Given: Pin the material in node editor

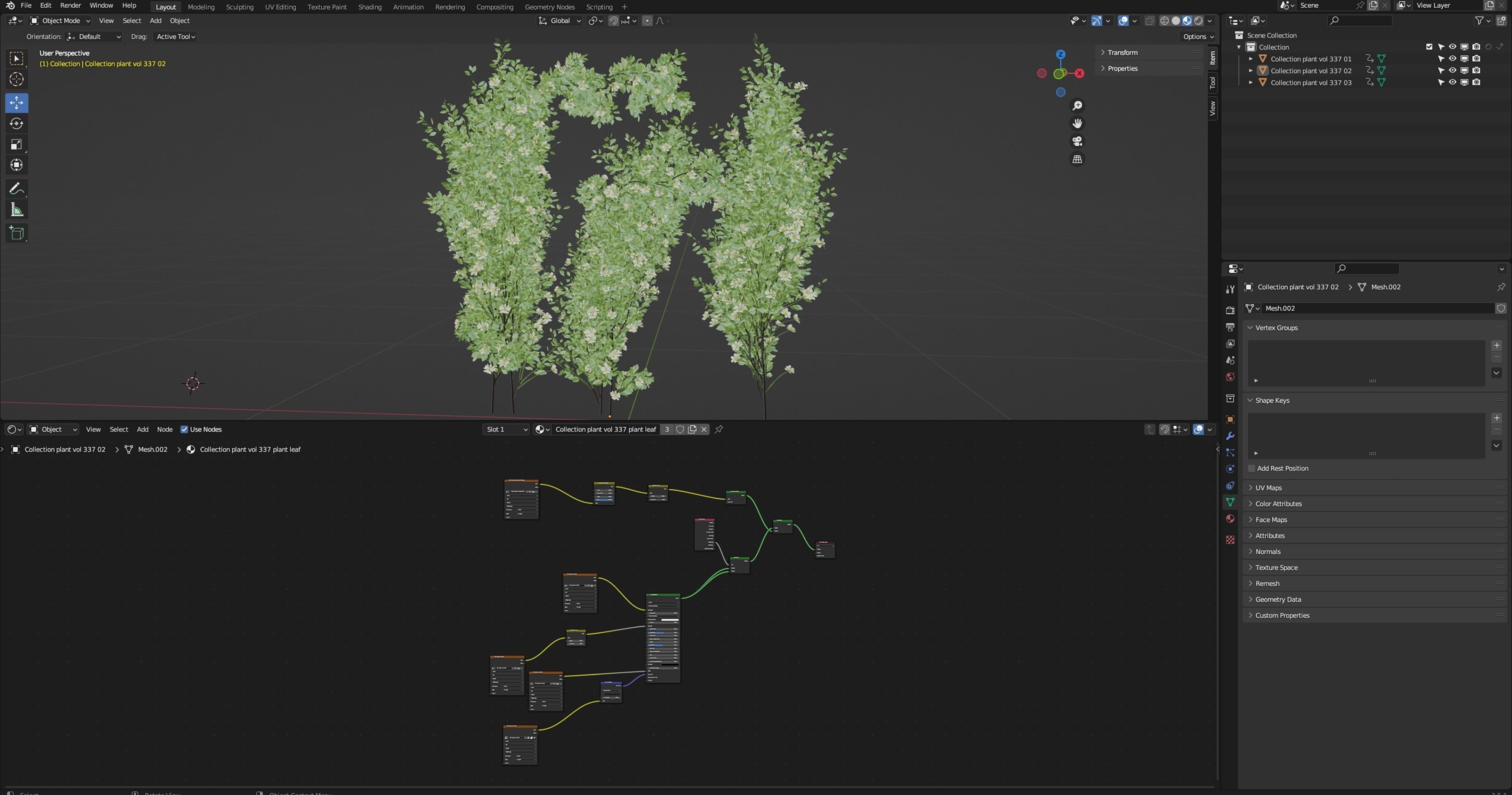Looking at the screenshot, I should click(x=719, y=429).
